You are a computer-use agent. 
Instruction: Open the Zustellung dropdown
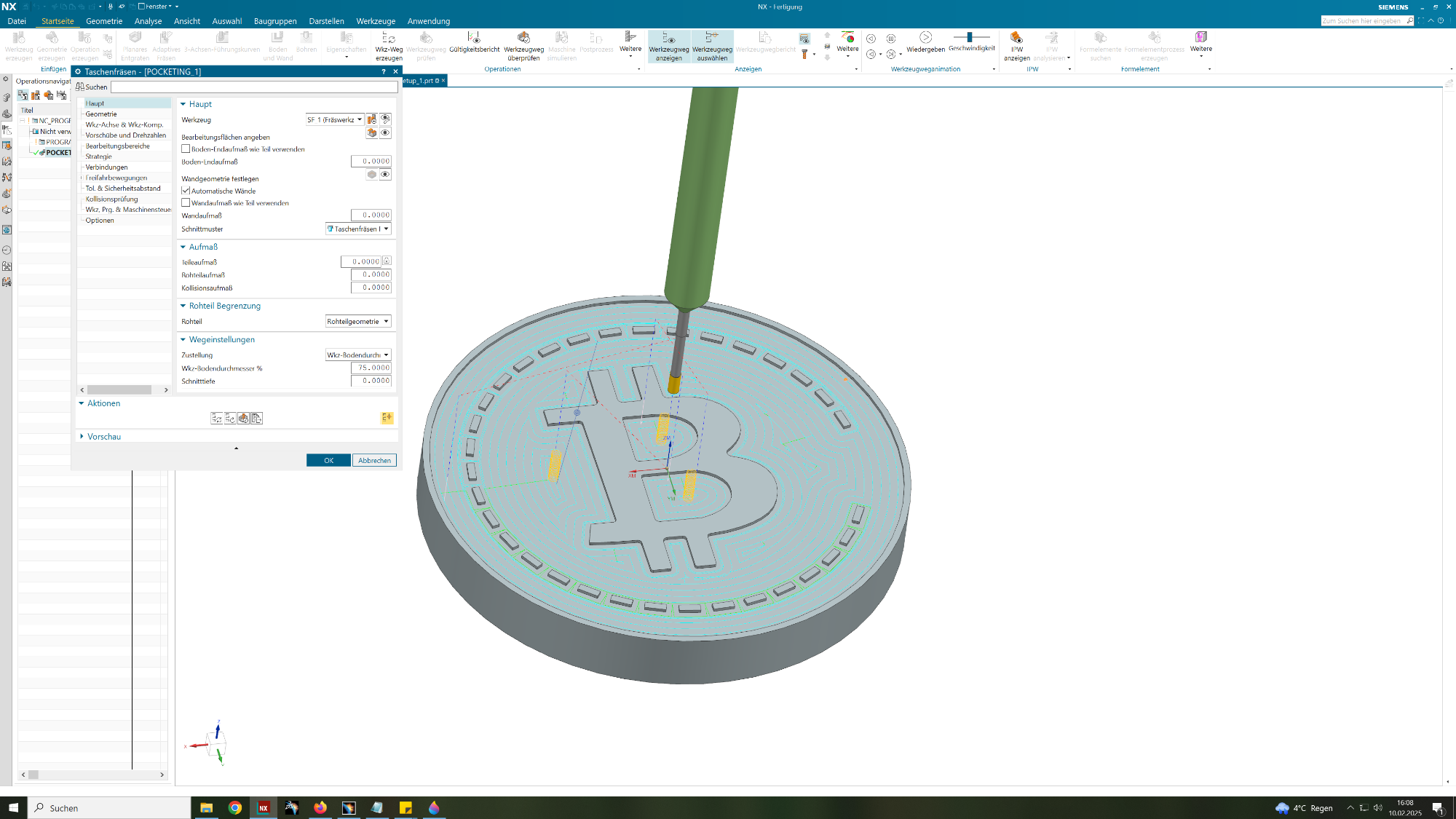pyautogui.click(x=358, y=355)
